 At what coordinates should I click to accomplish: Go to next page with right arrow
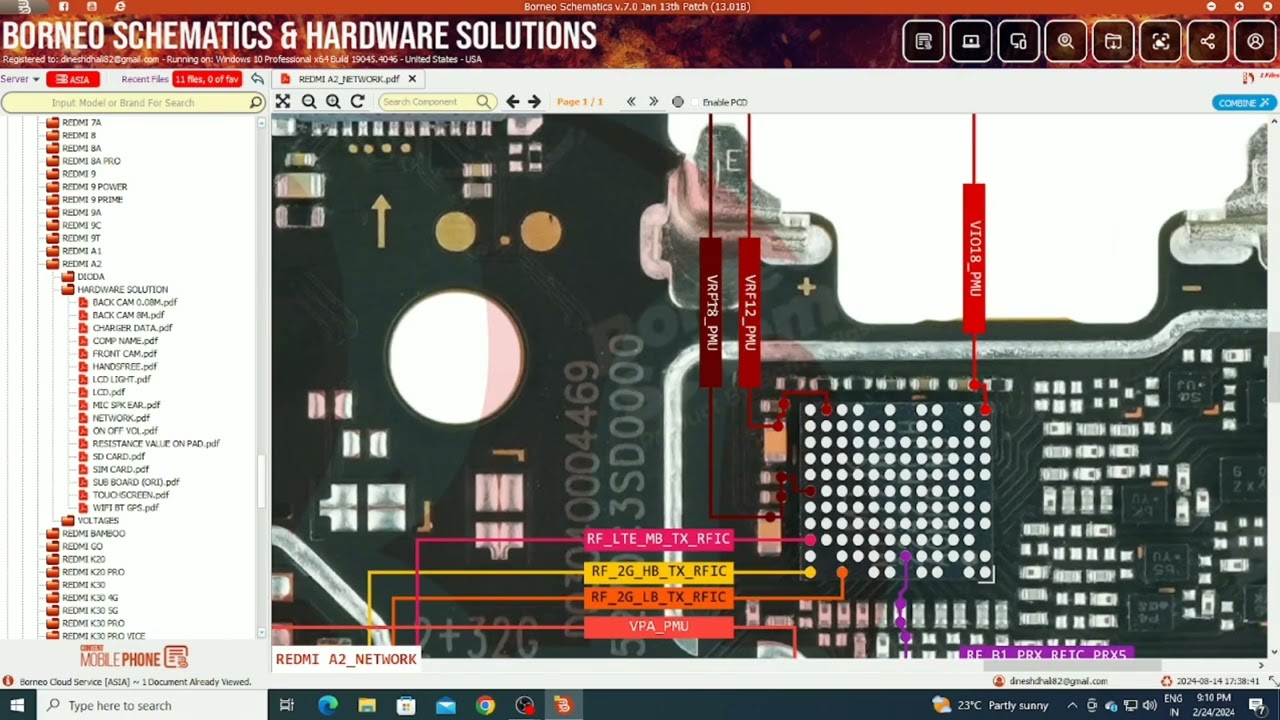point(534,102)
